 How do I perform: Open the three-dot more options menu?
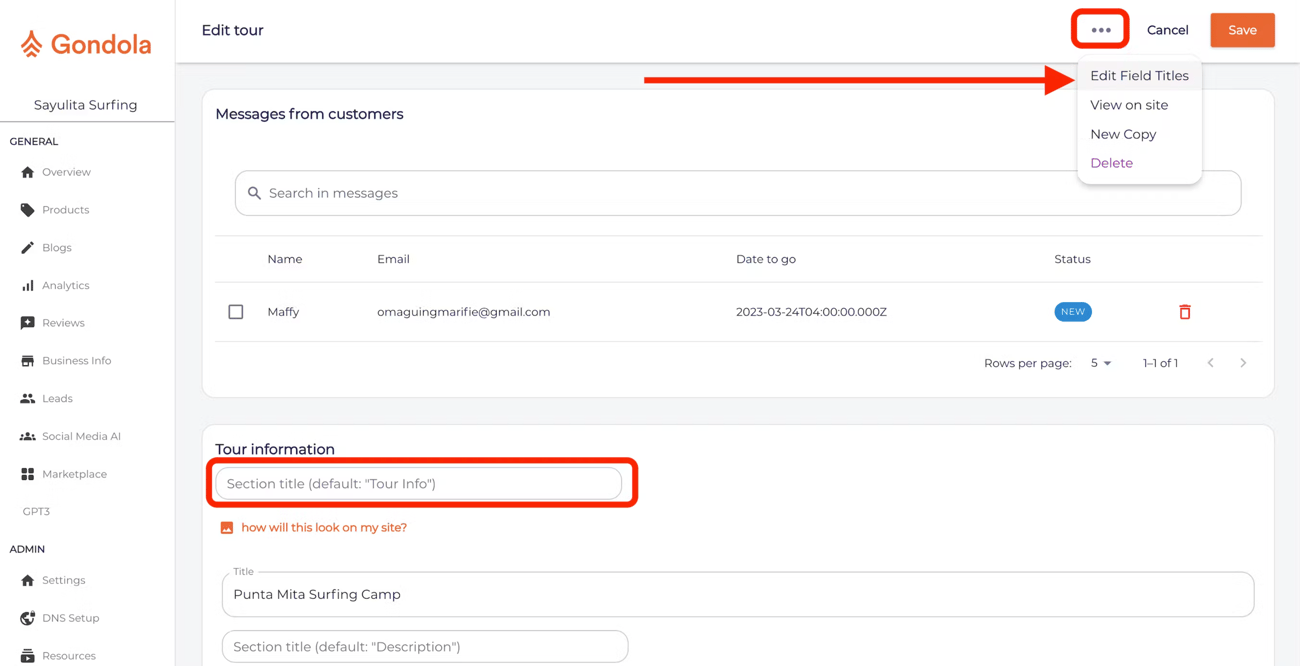[1100, 30]
